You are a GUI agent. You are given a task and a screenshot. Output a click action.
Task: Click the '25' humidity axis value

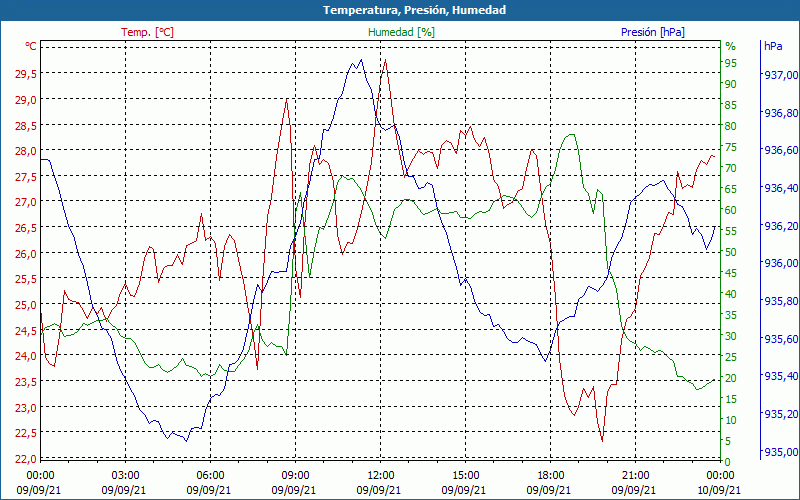[731, 357]
